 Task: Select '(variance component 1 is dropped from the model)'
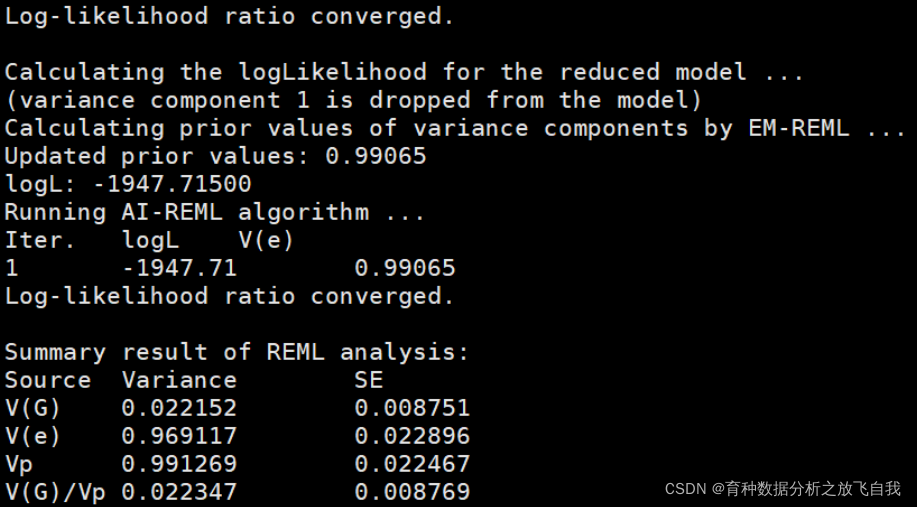(x=353, y=101)
